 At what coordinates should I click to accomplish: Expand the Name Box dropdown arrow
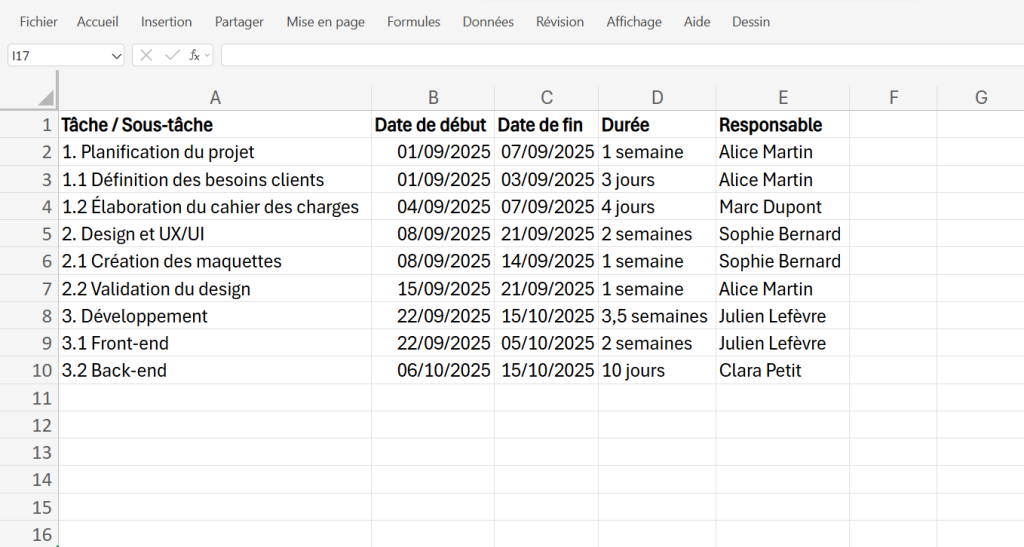coord(116,56)
